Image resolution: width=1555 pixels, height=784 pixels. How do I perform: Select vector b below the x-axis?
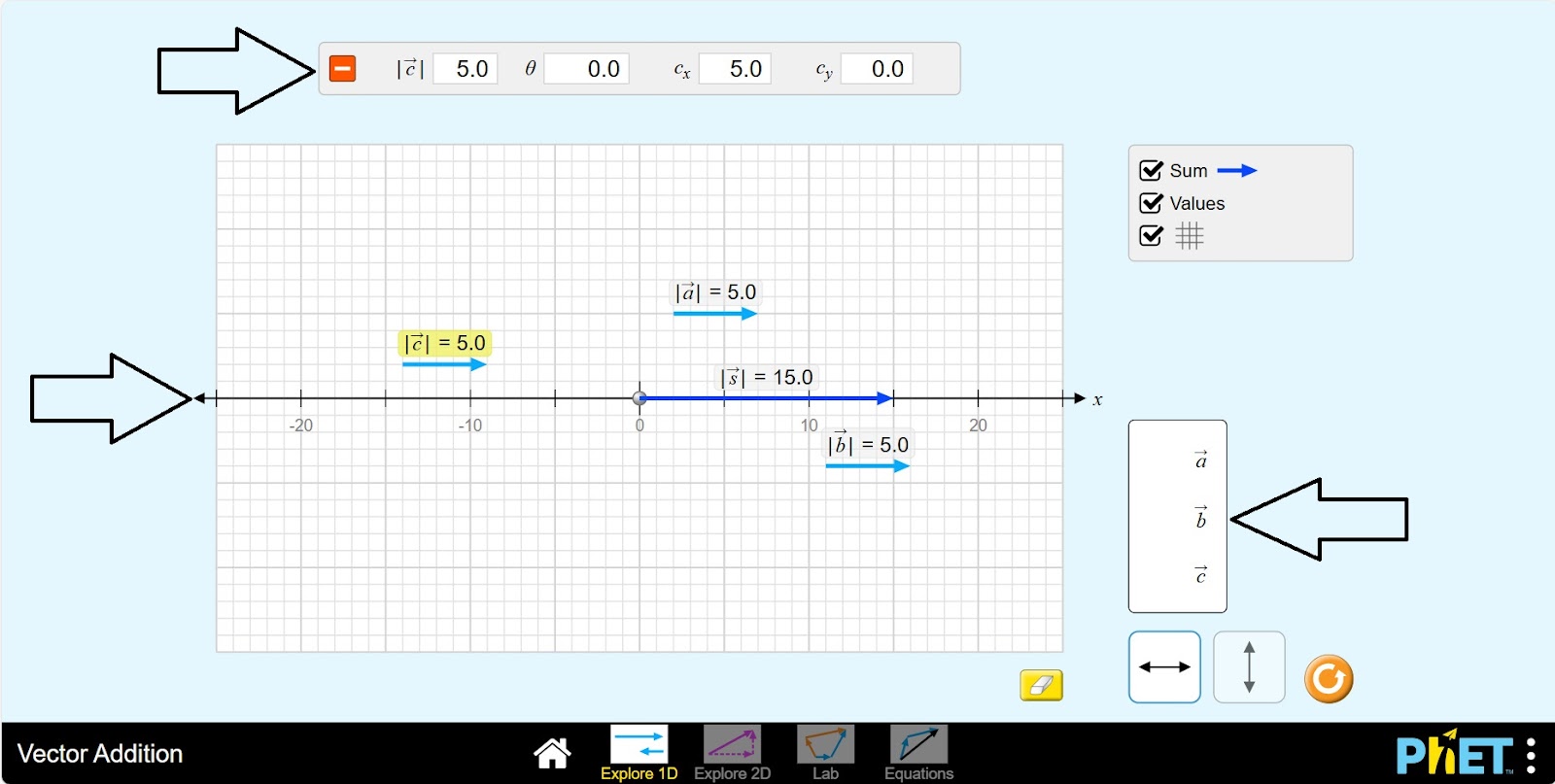866,466
